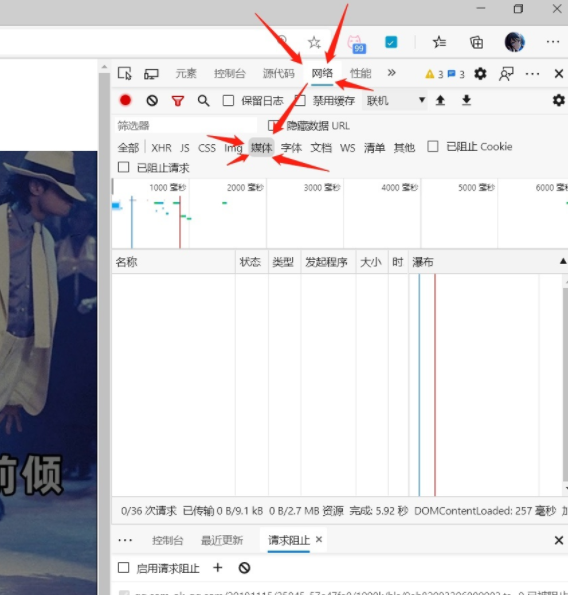This screenshot has height=595, width=568.
Task: Open DevTools more options ellipsis
Action: coord(532,74)
